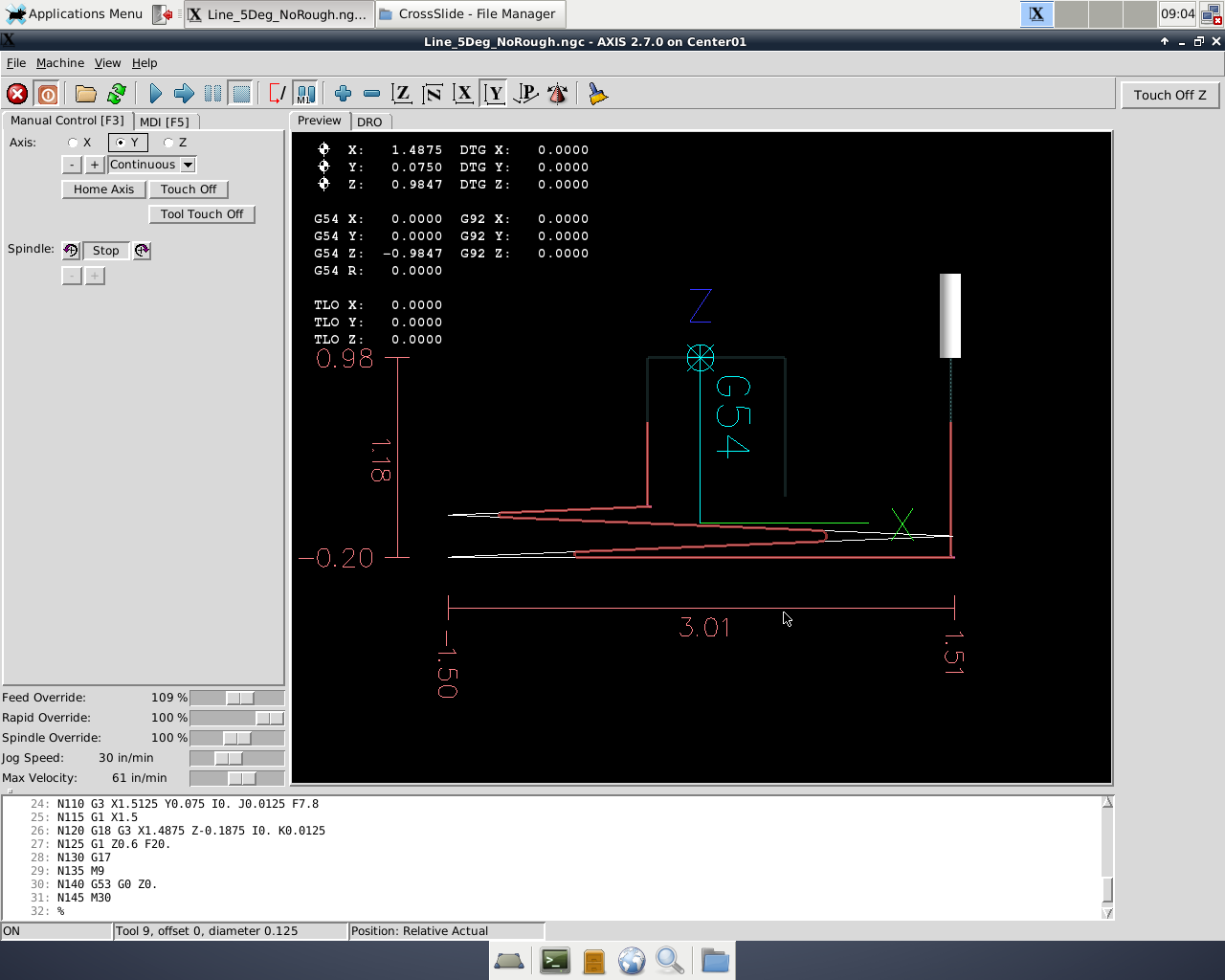The width and height of the screenshot is (1225, 980).
Task: Click the Reload program icon
Action: pos(116,93)
